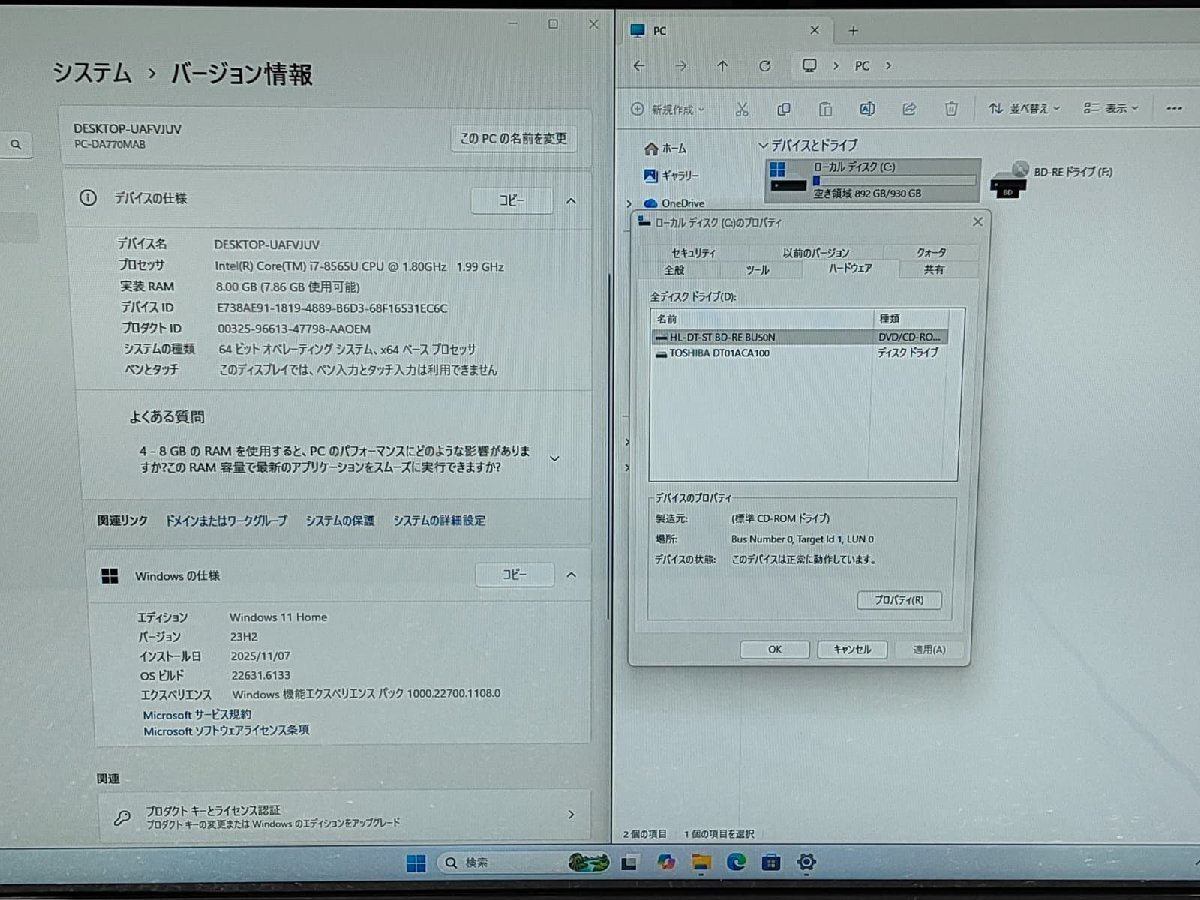Viewport: 1200px width, 900px height.
Task: Collapse the デバイスとドライブ section
Action: (764, 145)
